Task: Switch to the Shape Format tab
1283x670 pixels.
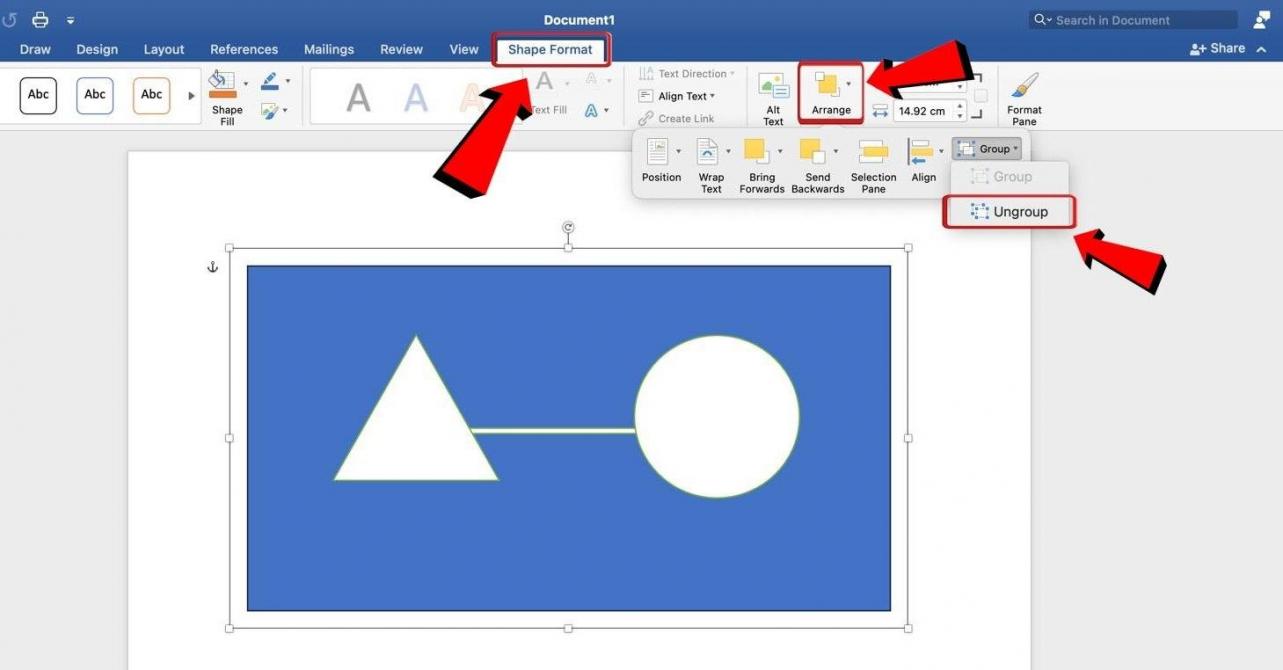Action: pos(551,49)
